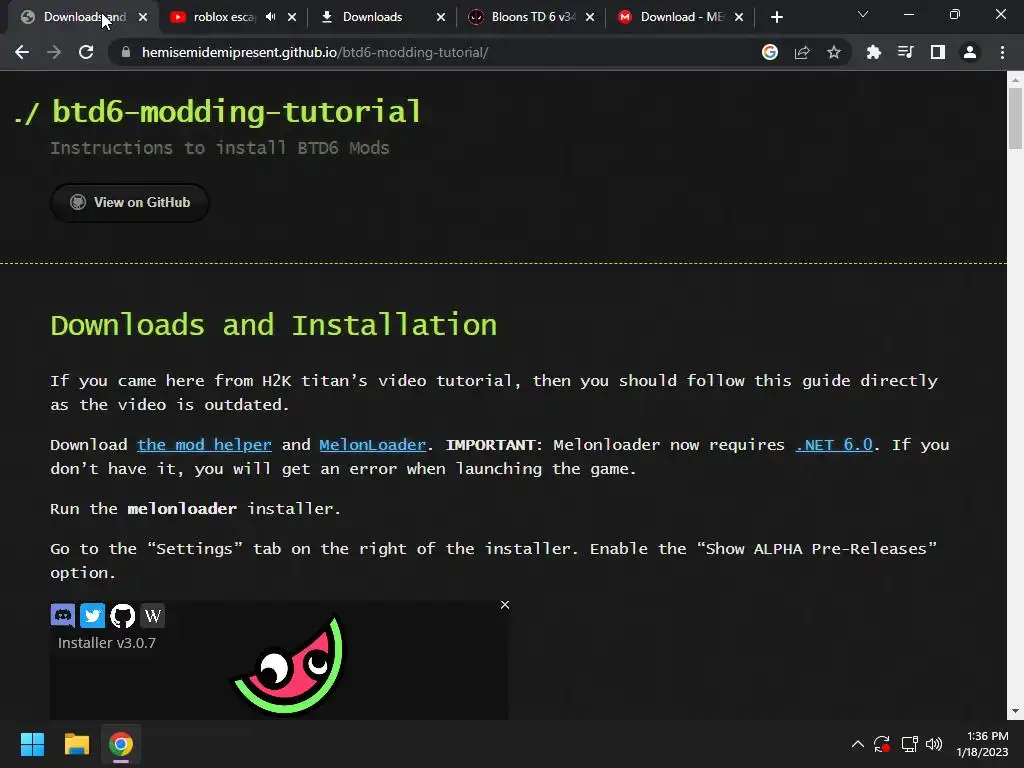This screenshot has width=1024, height=768.
Task: Click "Downloads and Installation" heading
Action: coord(274,325)
